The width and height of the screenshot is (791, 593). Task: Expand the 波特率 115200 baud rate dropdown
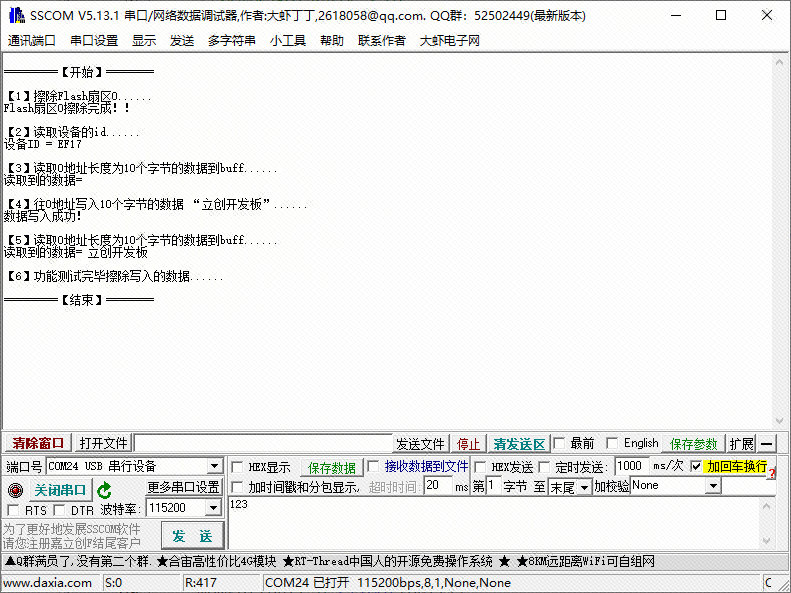(212, 509)
